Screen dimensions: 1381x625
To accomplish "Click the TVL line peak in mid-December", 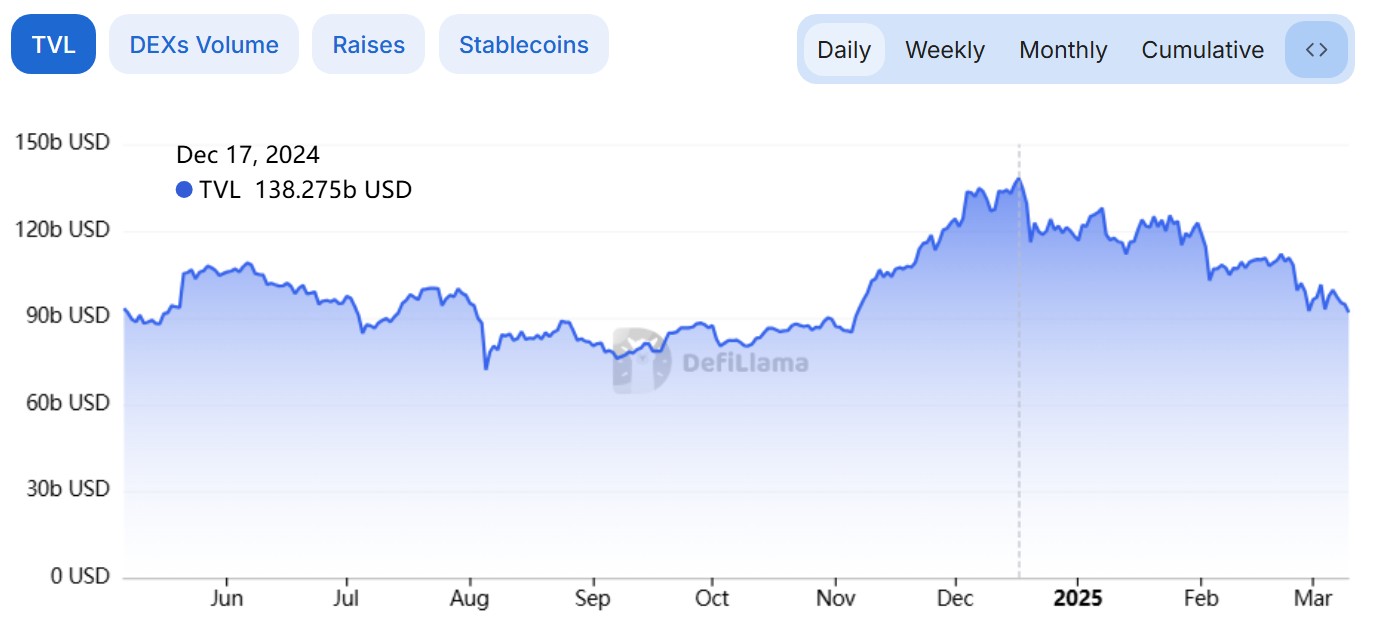I will pos(1019,180).
